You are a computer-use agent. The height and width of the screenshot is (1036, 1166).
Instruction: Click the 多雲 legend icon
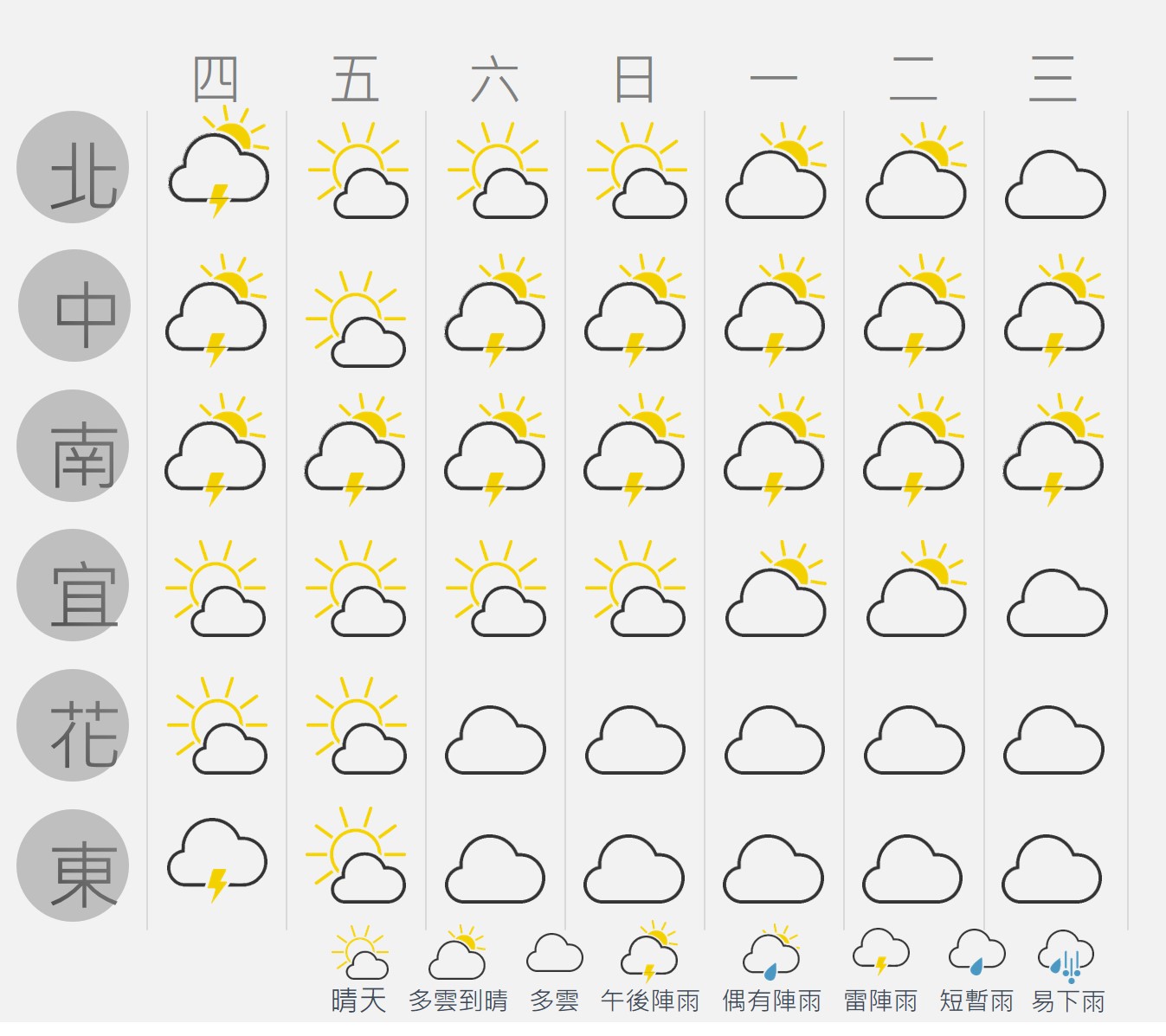(555, 954)
